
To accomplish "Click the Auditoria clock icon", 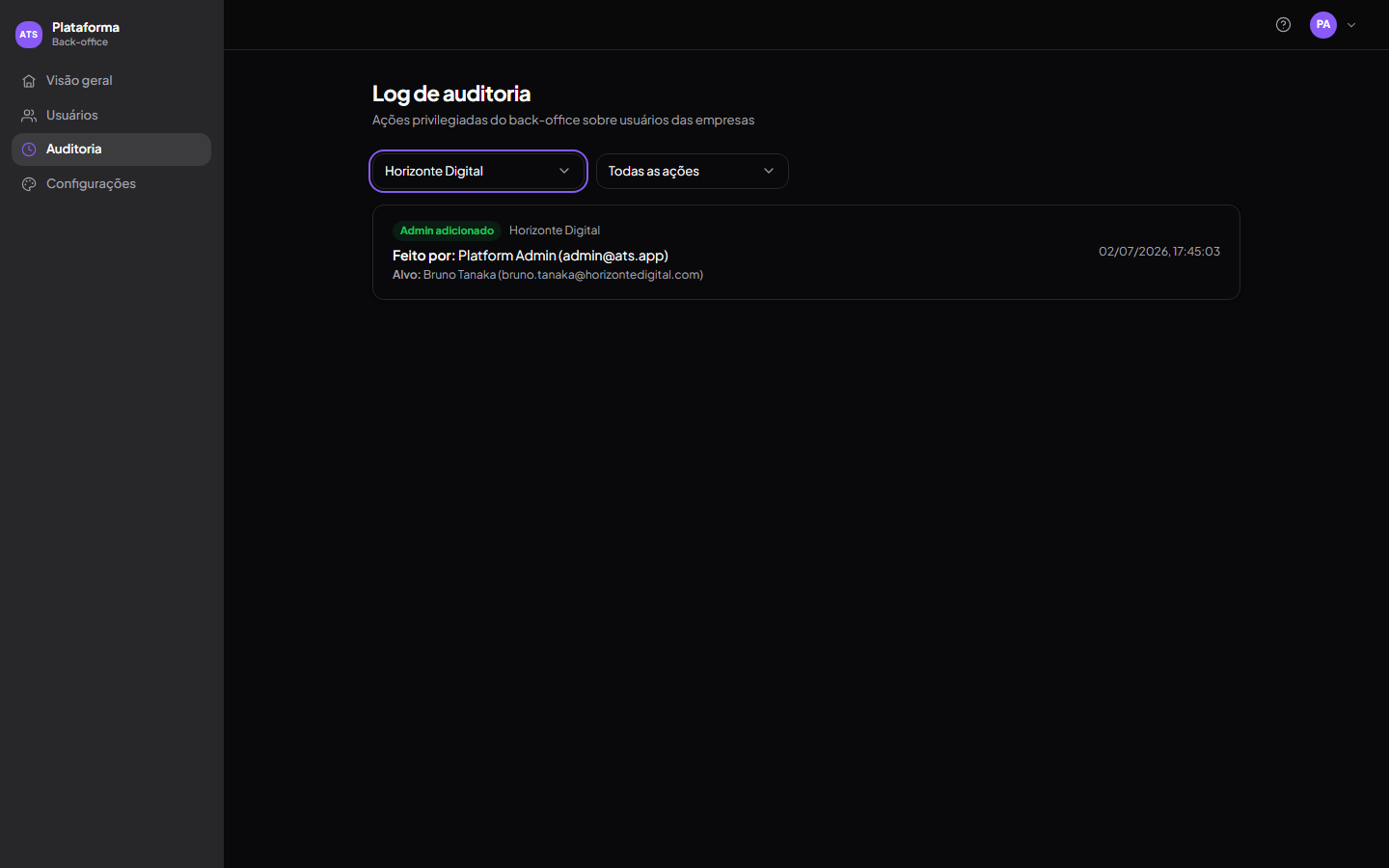I will pyautogui.click(x=29, y=149).
